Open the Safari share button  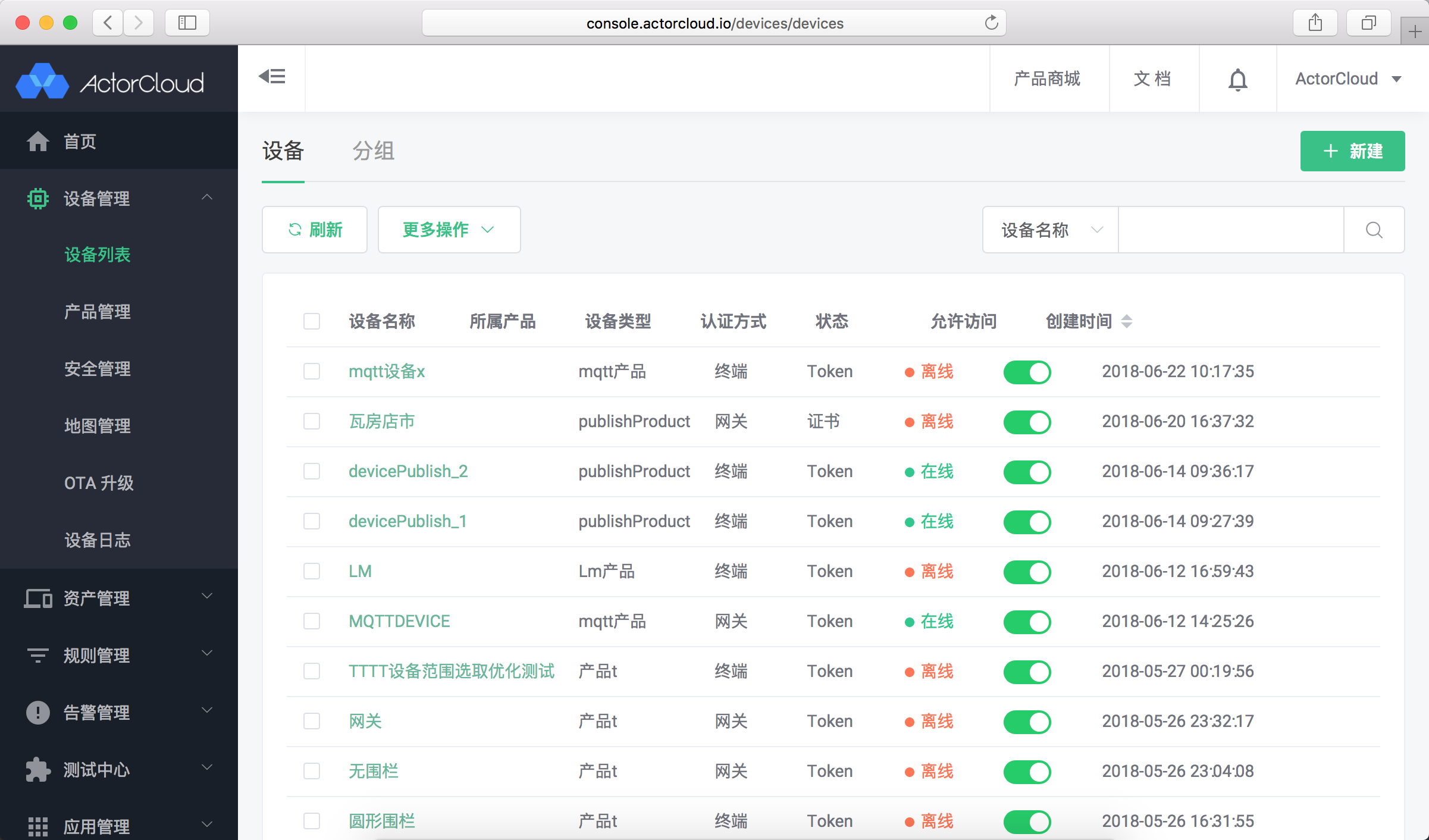tap(1315, 23)
